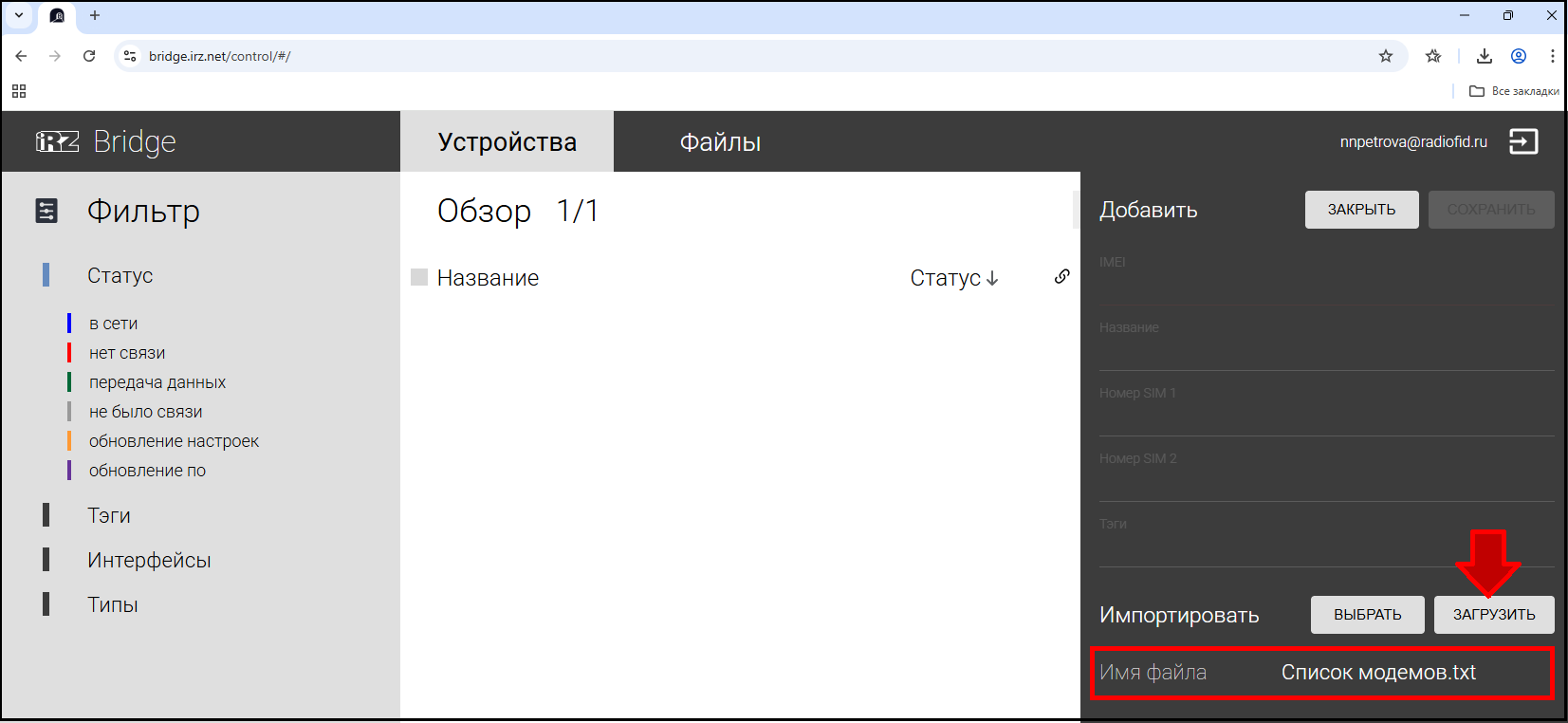
Task: Expand the Типы filter section
Action: (112, 604)
